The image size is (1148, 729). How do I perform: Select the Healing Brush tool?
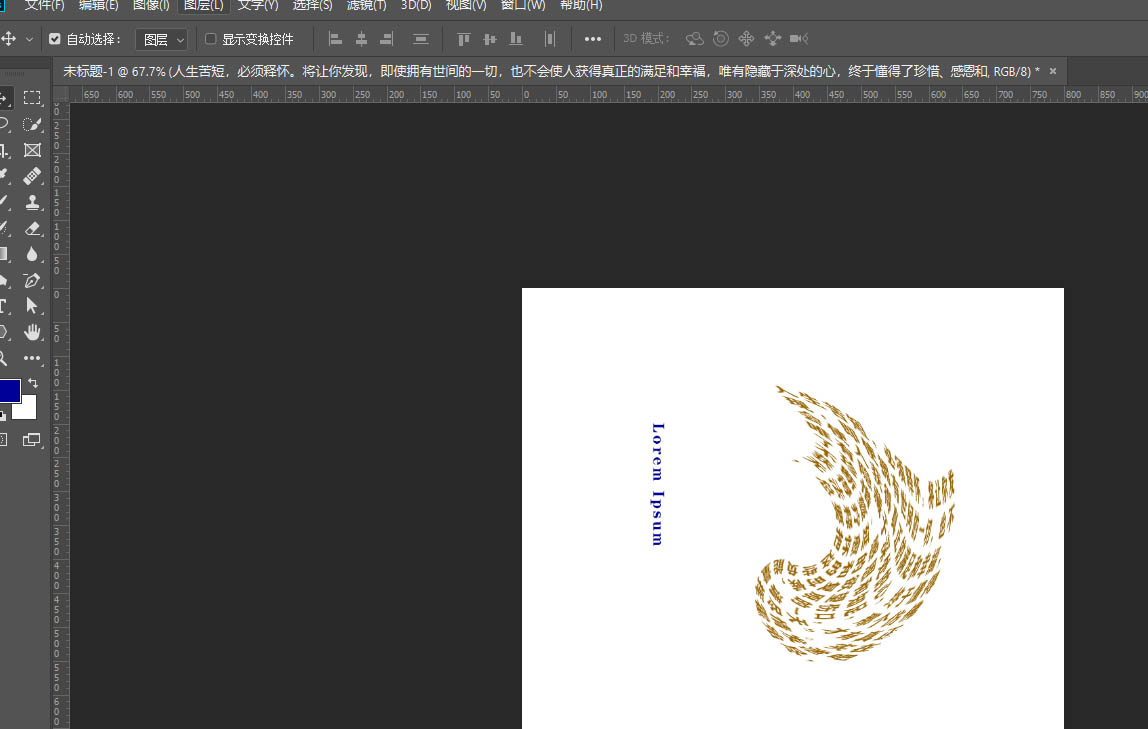[x=31, y=176]
